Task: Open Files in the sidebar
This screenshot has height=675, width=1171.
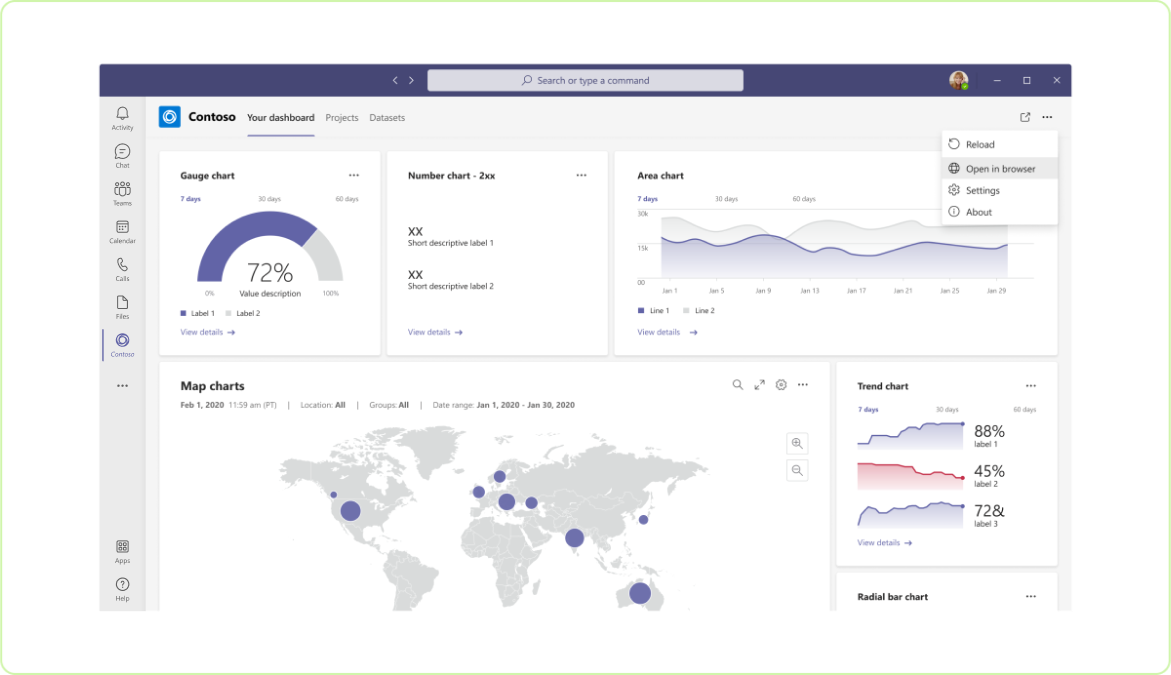Action: click(x=122, y=307)
